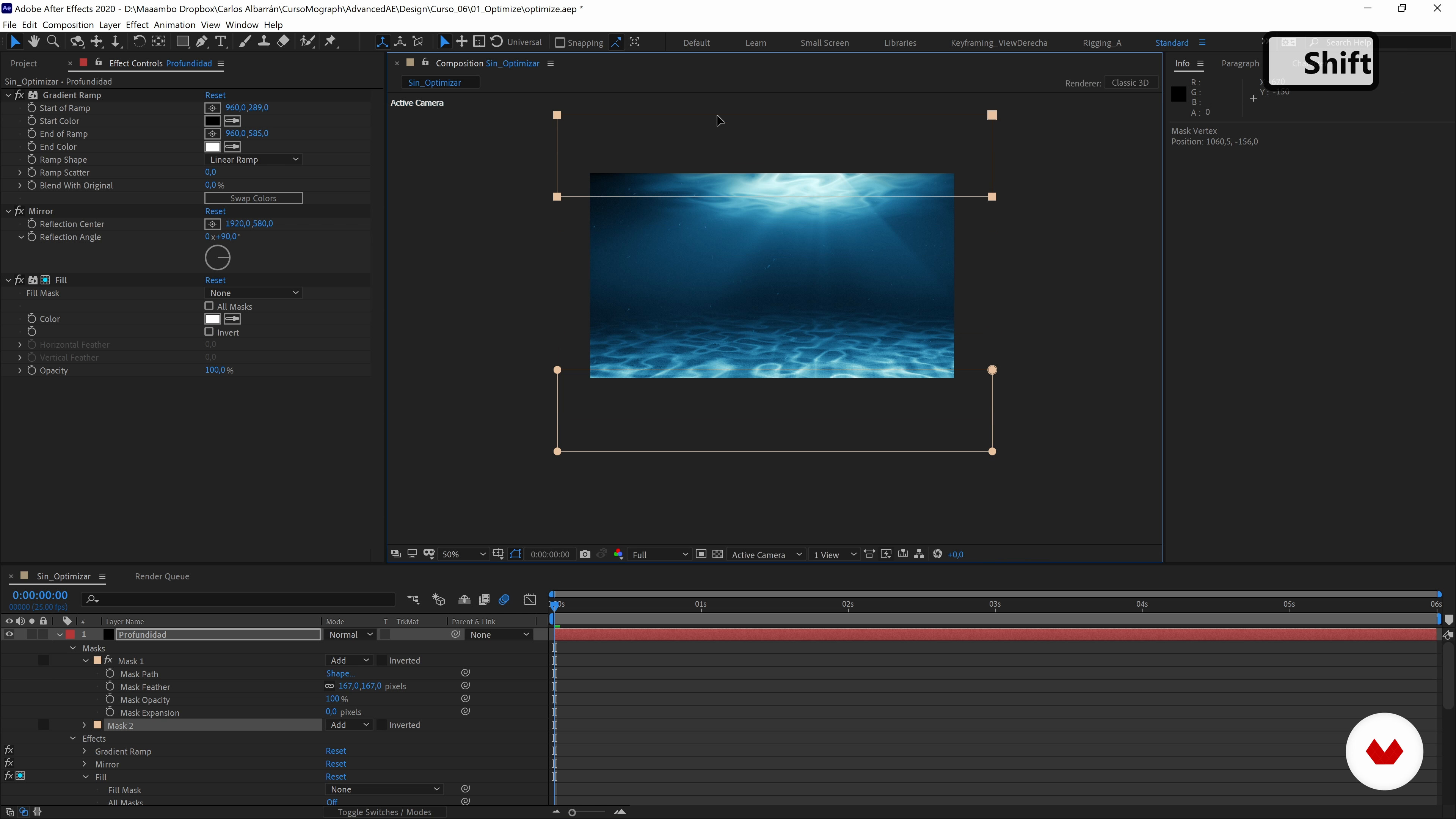Click the Reflection Angle dial
The height and width of the screenshot is (819, 1456).
(x=218, y=258)
